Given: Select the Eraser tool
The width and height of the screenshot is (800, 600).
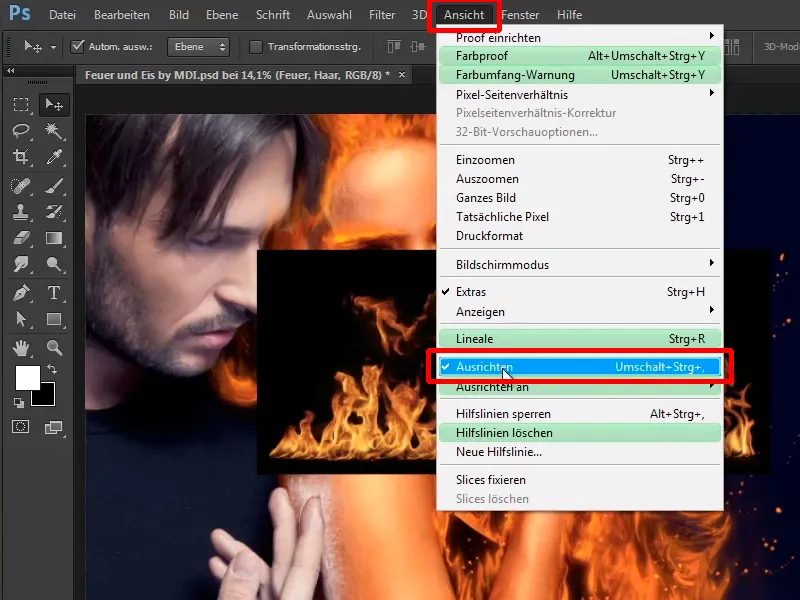Looking at the screenshot, I should click(x=21, y=238).
